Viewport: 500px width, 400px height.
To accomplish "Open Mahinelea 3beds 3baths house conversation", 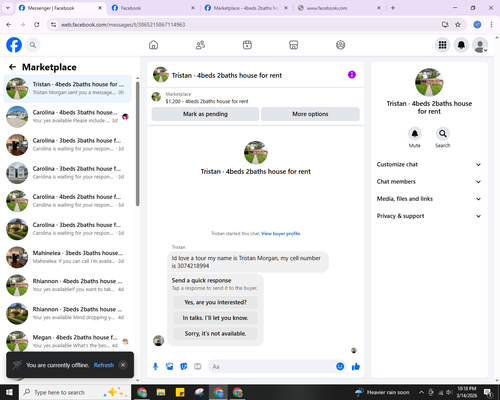I will click(67, 257).
